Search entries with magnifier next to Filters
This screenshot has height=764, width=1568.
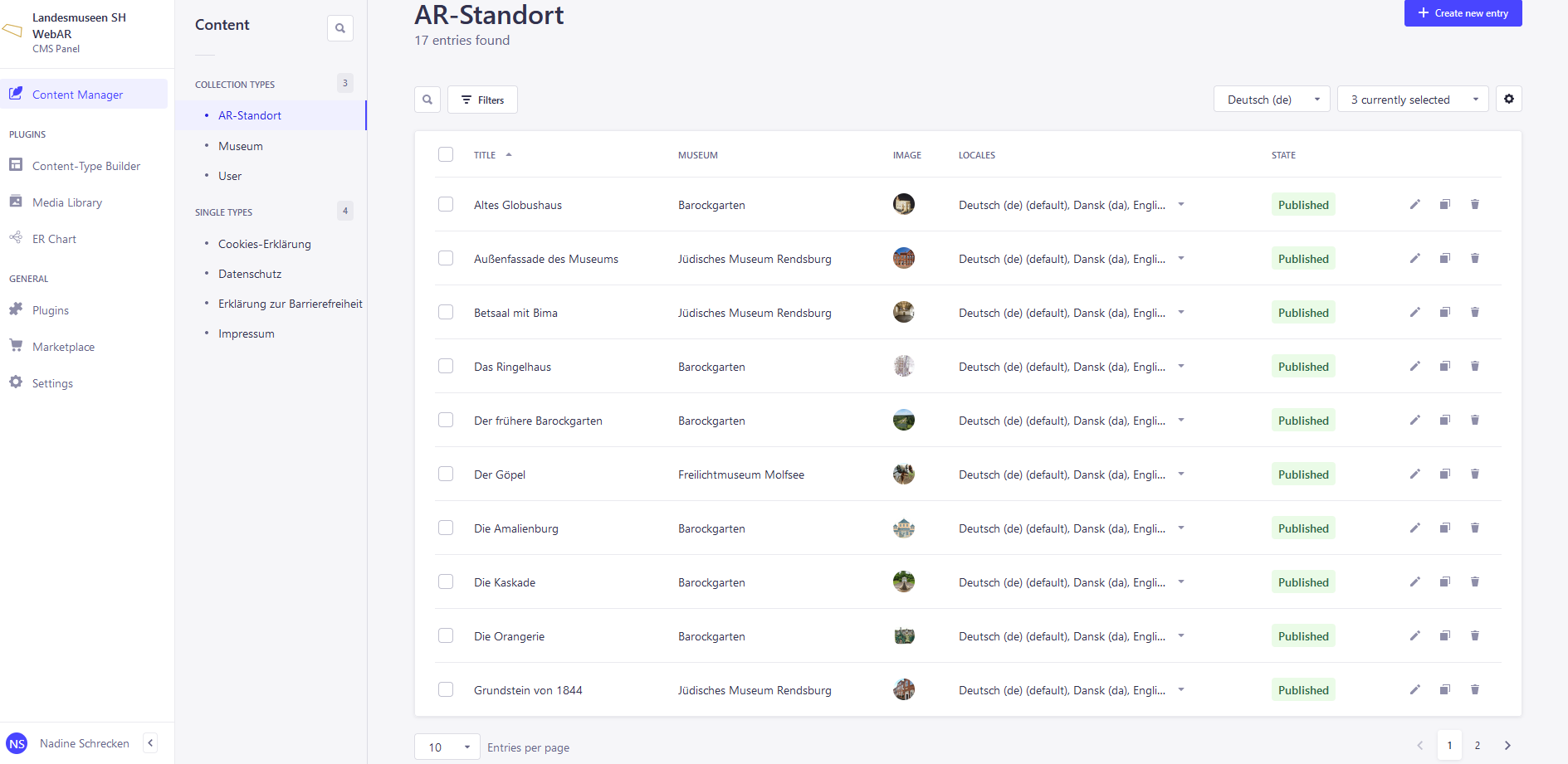427,100
